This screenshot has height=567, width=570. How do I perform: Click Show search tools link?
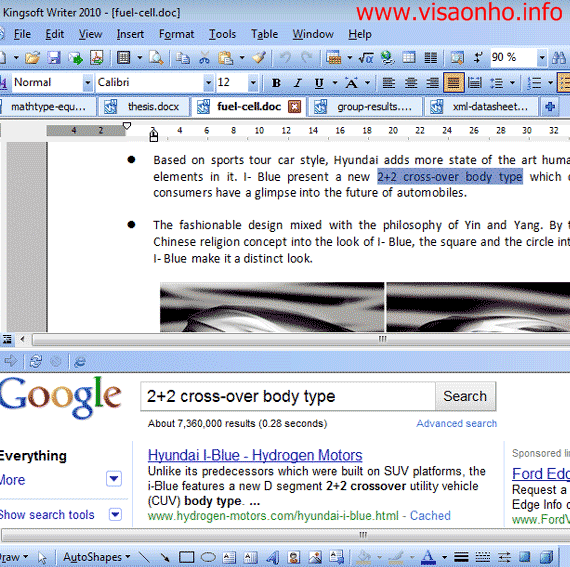pos(47,515)
